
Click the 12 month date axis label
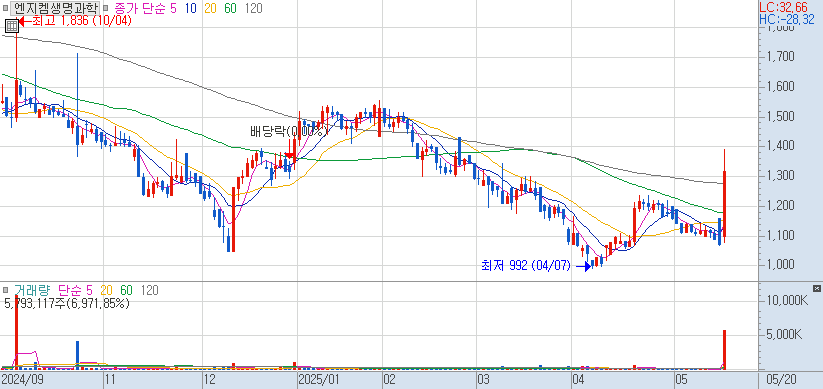[x=209, y=379]
